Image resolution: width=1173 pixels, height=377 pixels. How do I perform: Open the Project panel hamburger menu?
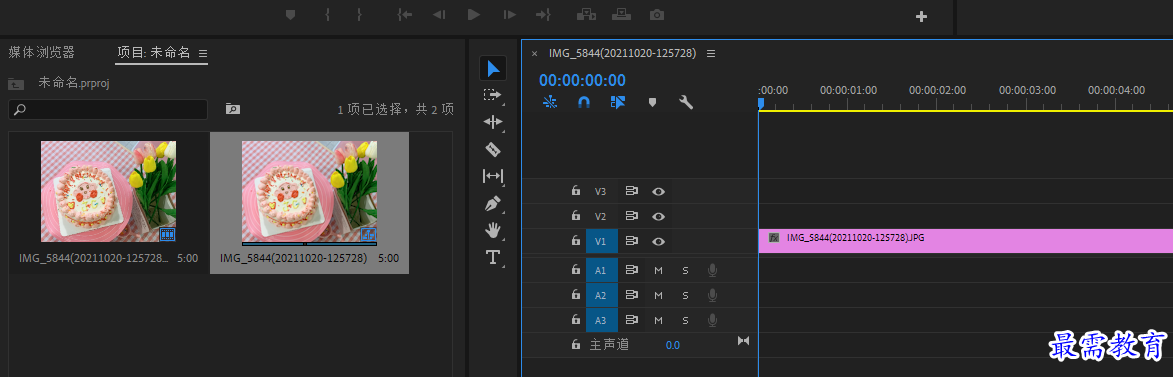click(203, 53)
